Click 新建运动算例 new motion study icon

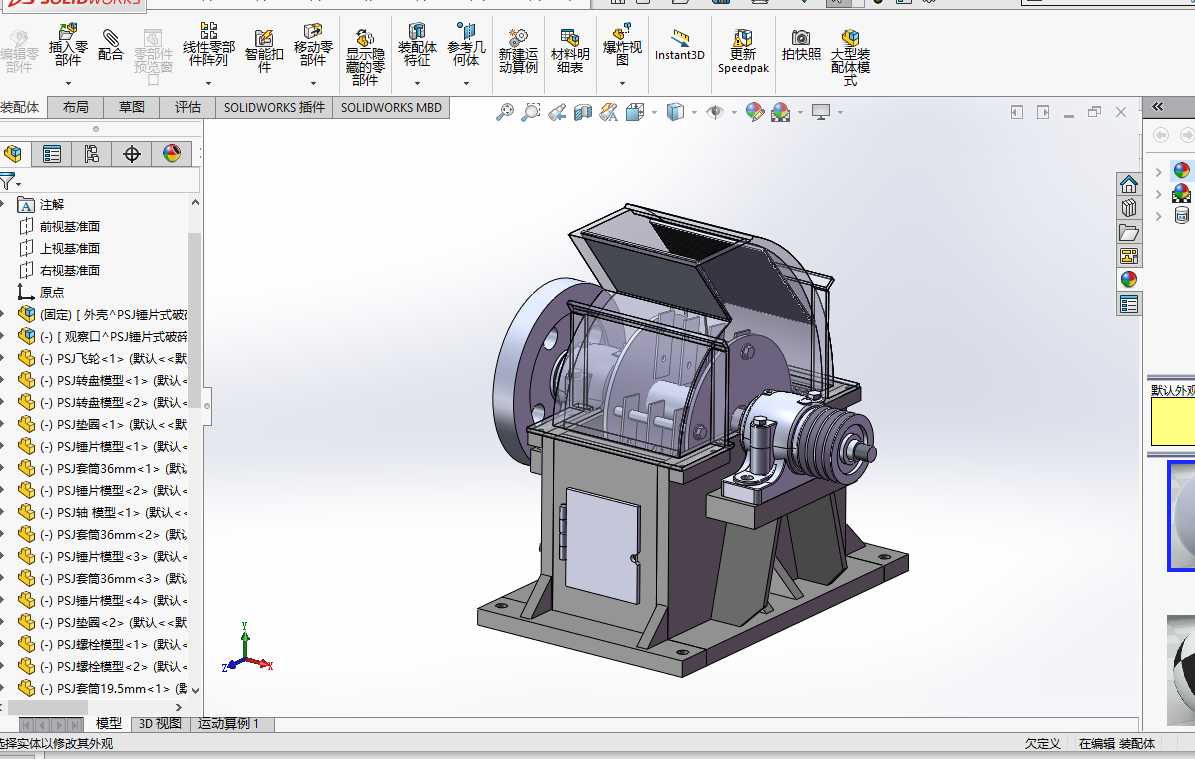[518, 39]
